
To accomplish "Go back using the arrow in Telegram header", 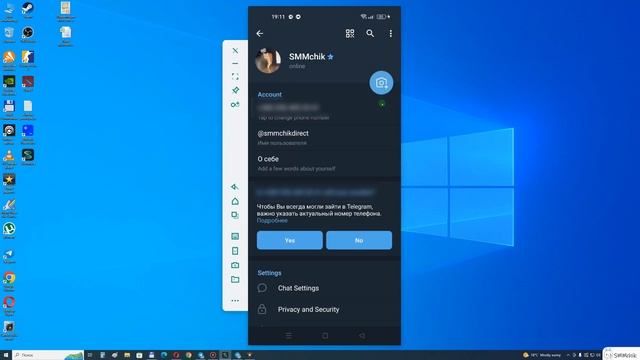I will 260,33.
